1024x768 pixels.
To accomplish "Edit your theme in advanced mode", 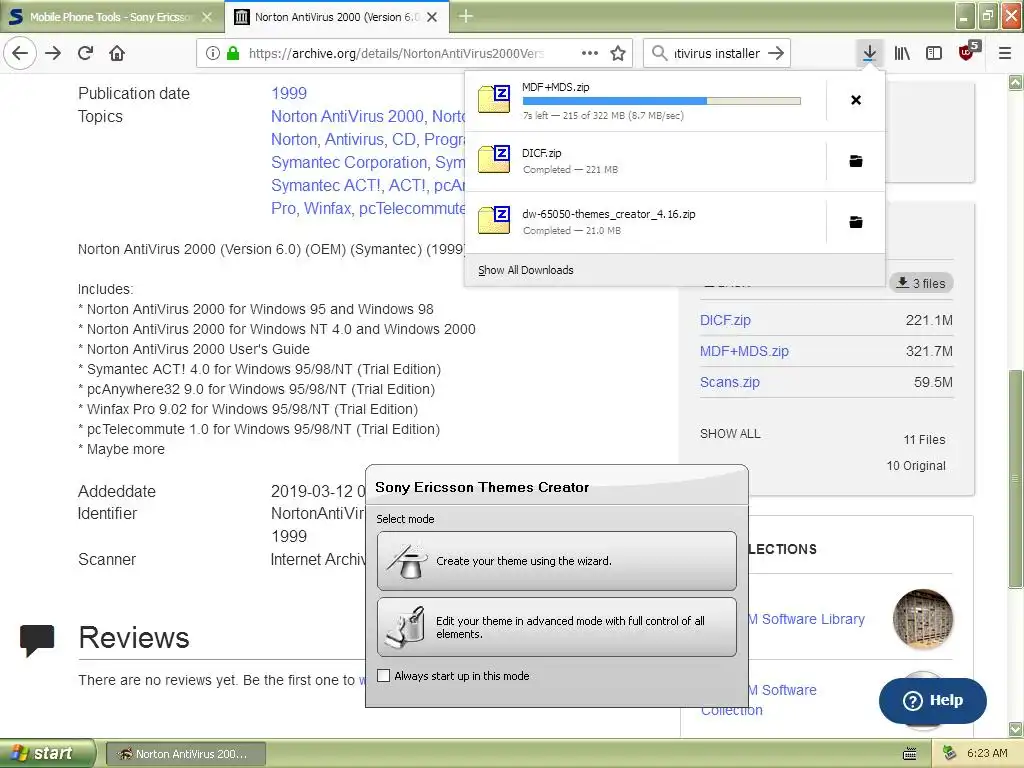I will (556, 627).
